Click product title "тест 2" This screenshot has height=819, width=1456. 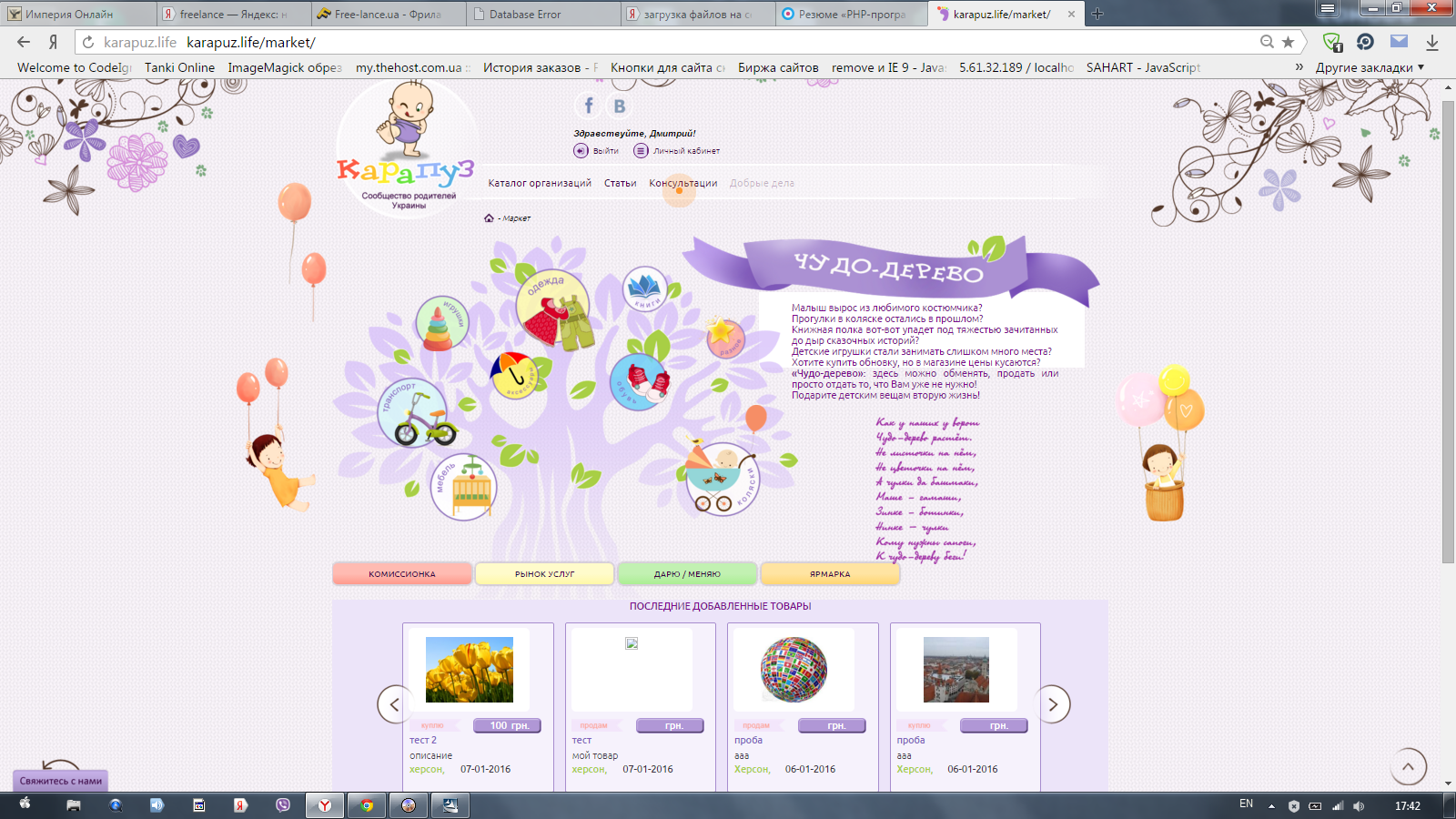(x=423, y=740)
